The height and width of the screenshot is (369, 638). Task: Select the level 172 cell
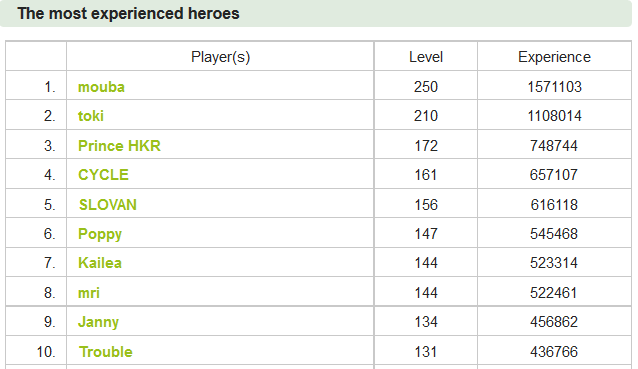426,146
